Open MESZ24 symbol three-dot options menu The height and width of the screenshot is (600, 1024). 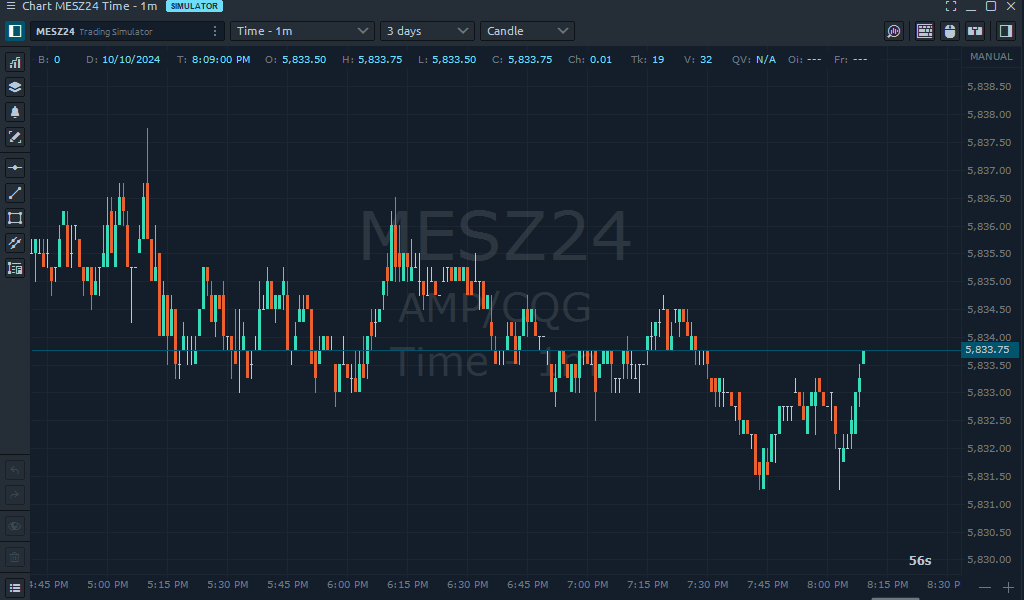point(215,31)
